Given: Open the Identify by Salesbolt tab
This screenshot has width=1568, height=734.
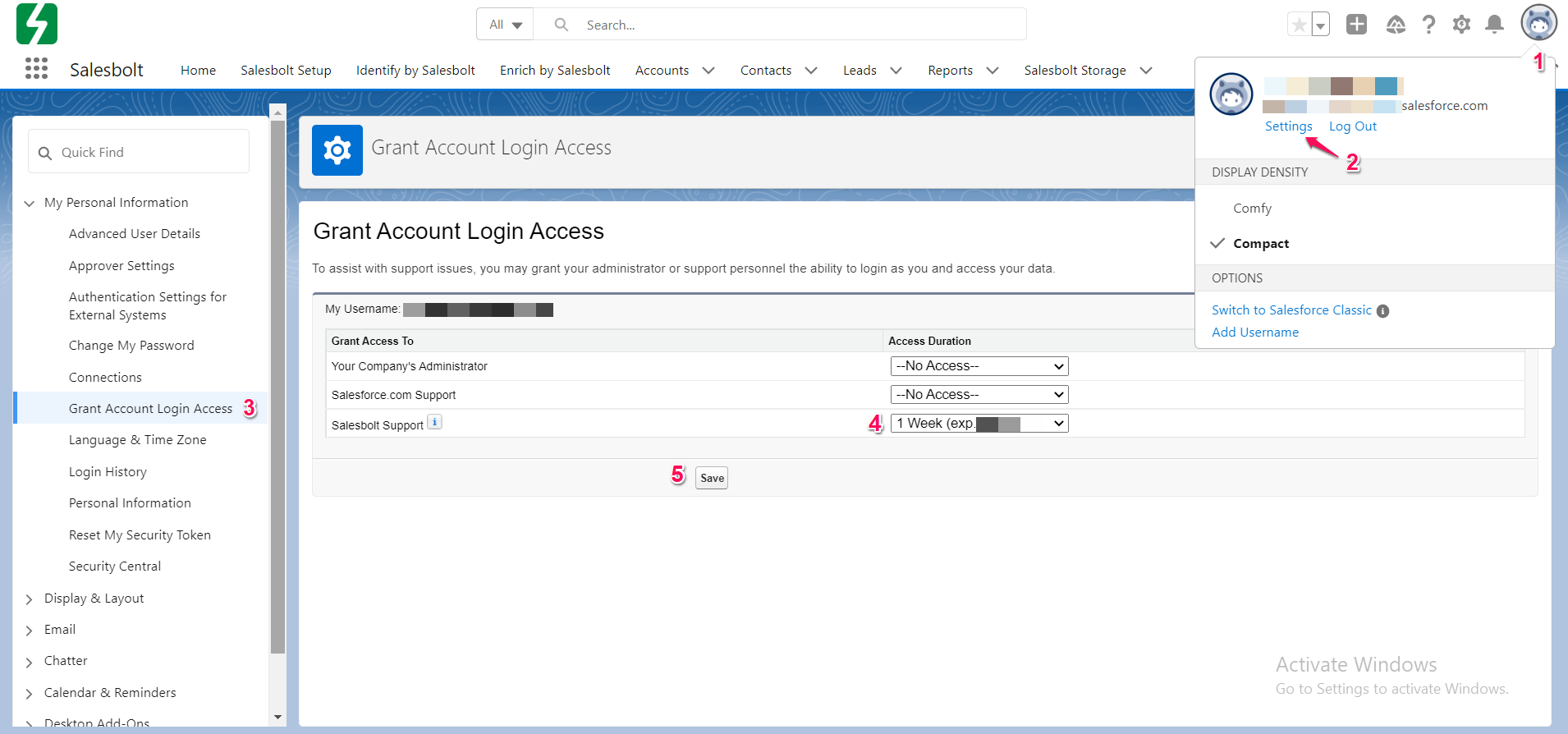Looking at the screenshot, I should click(x=415, y=71).
